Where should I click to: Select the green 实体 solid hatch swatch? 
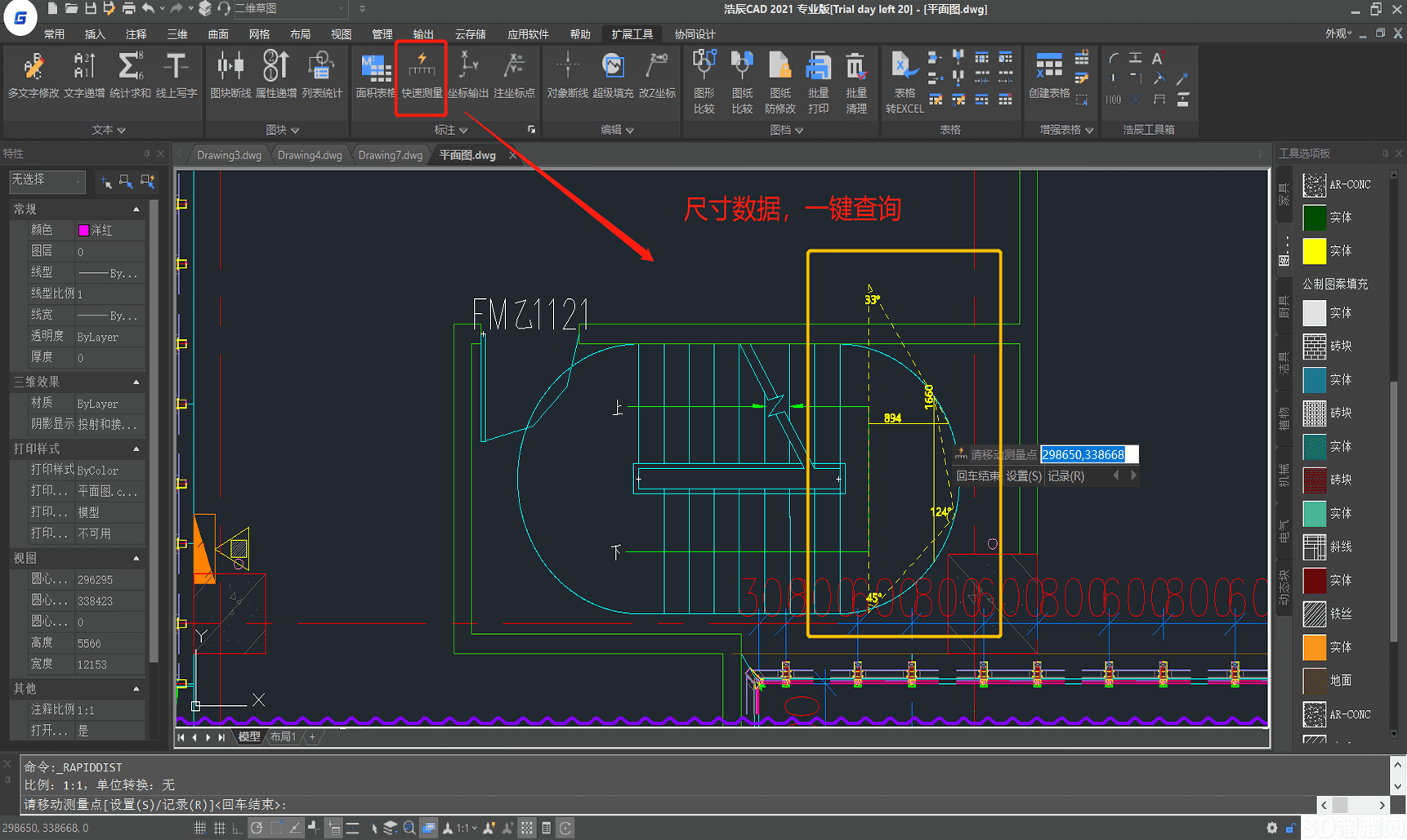pos(1314,217)
